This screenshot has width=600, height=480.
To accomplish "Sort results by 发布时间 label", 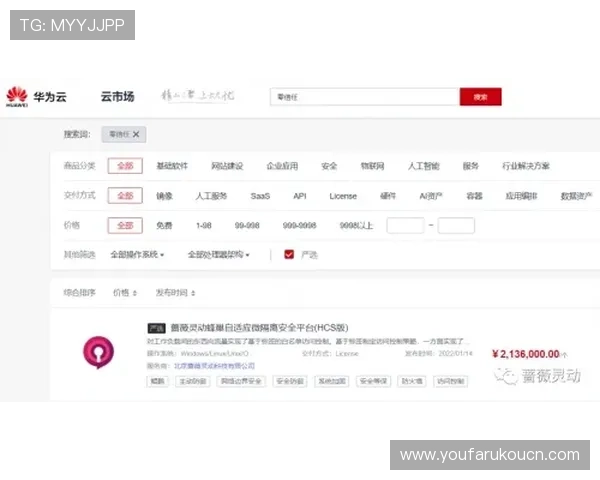I will tap(171, 293).
